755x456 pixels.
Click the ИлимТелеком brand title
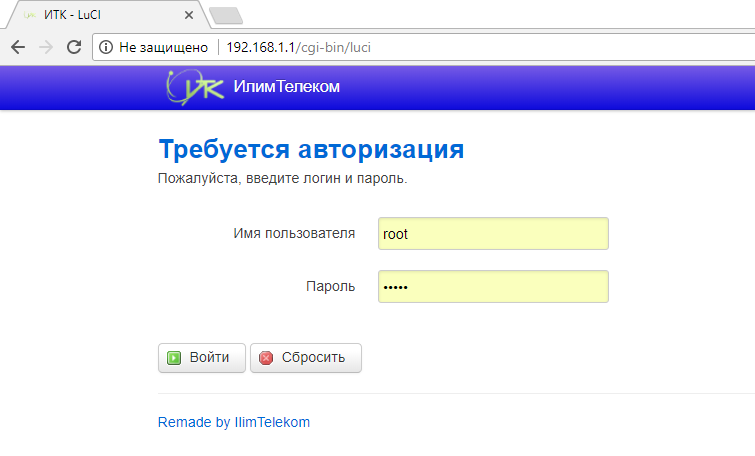[286, 87]
